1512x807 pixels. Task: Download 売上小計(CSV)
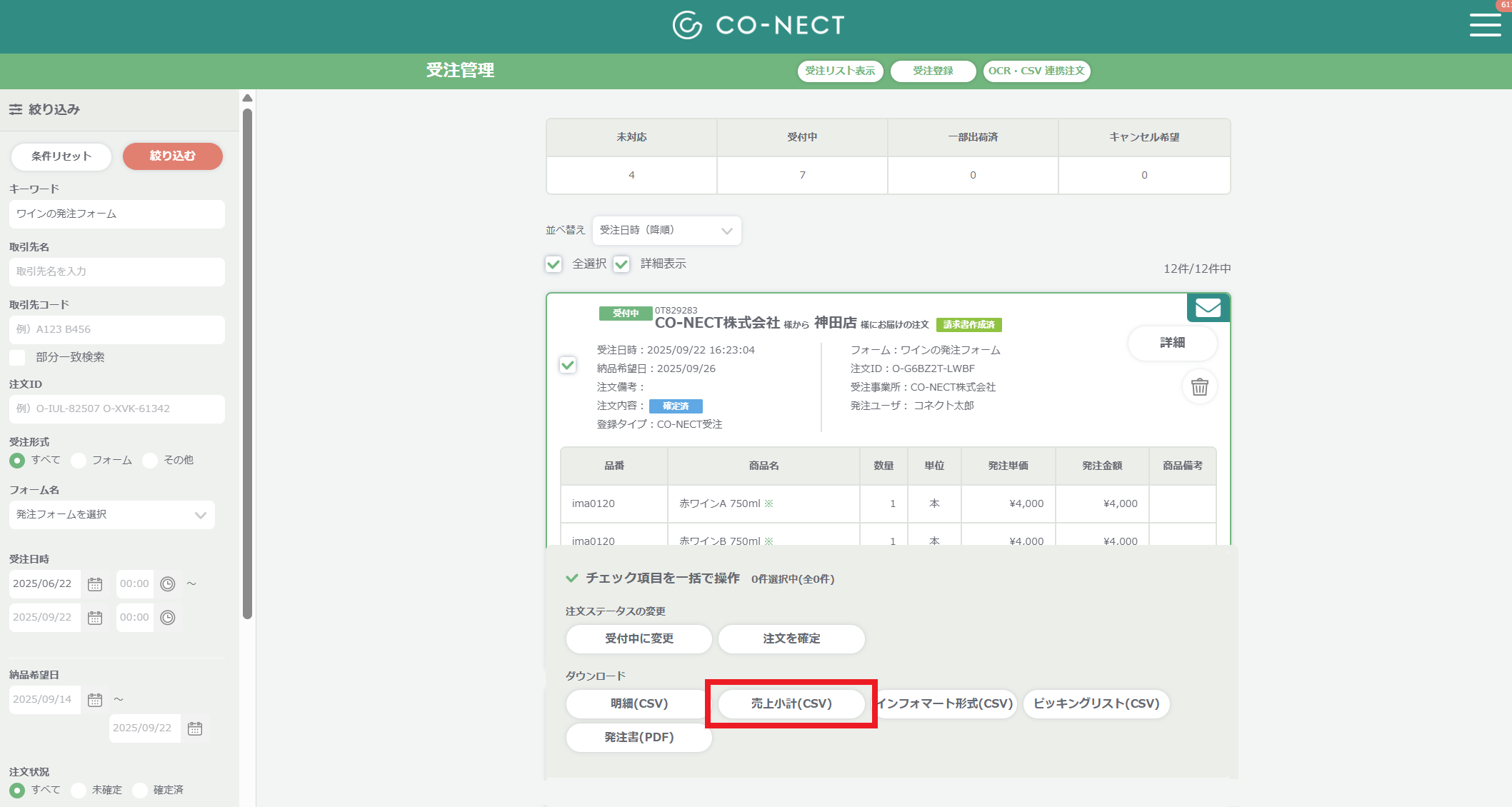point(791,704)
